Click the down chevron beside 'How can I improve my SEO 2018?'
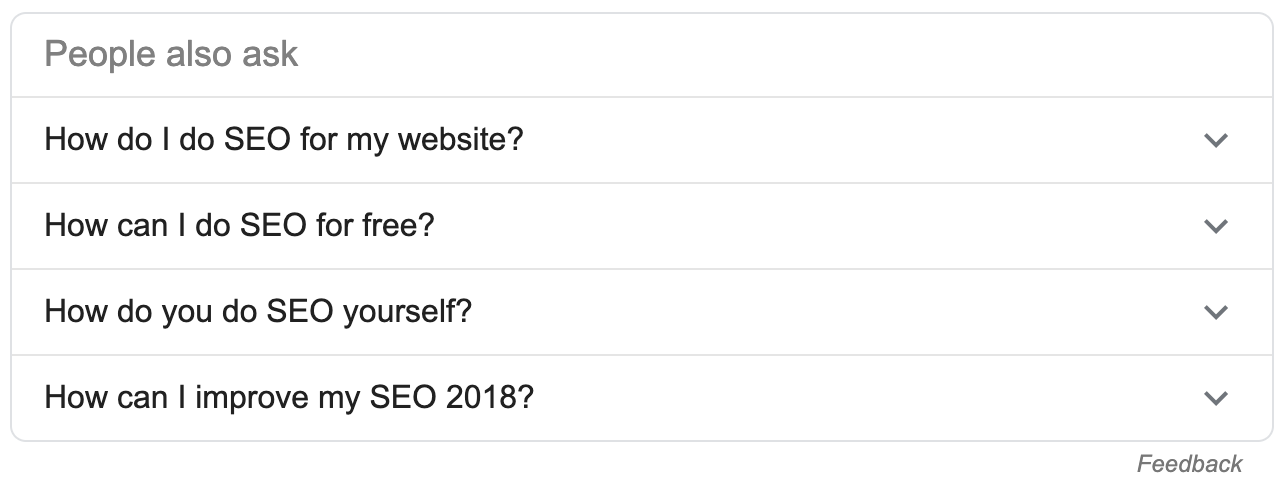Viewport: 1286px width, 494px height. (1215, 398)
